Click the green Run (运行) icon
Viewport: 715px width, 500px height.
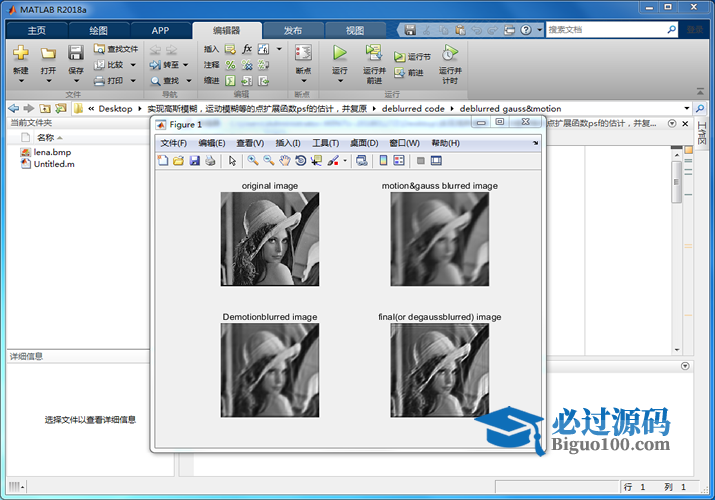coord(340,52)
